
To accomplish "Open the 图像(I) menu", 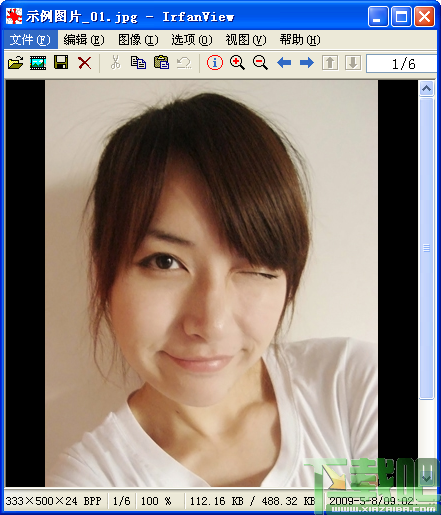I will 138,40.
